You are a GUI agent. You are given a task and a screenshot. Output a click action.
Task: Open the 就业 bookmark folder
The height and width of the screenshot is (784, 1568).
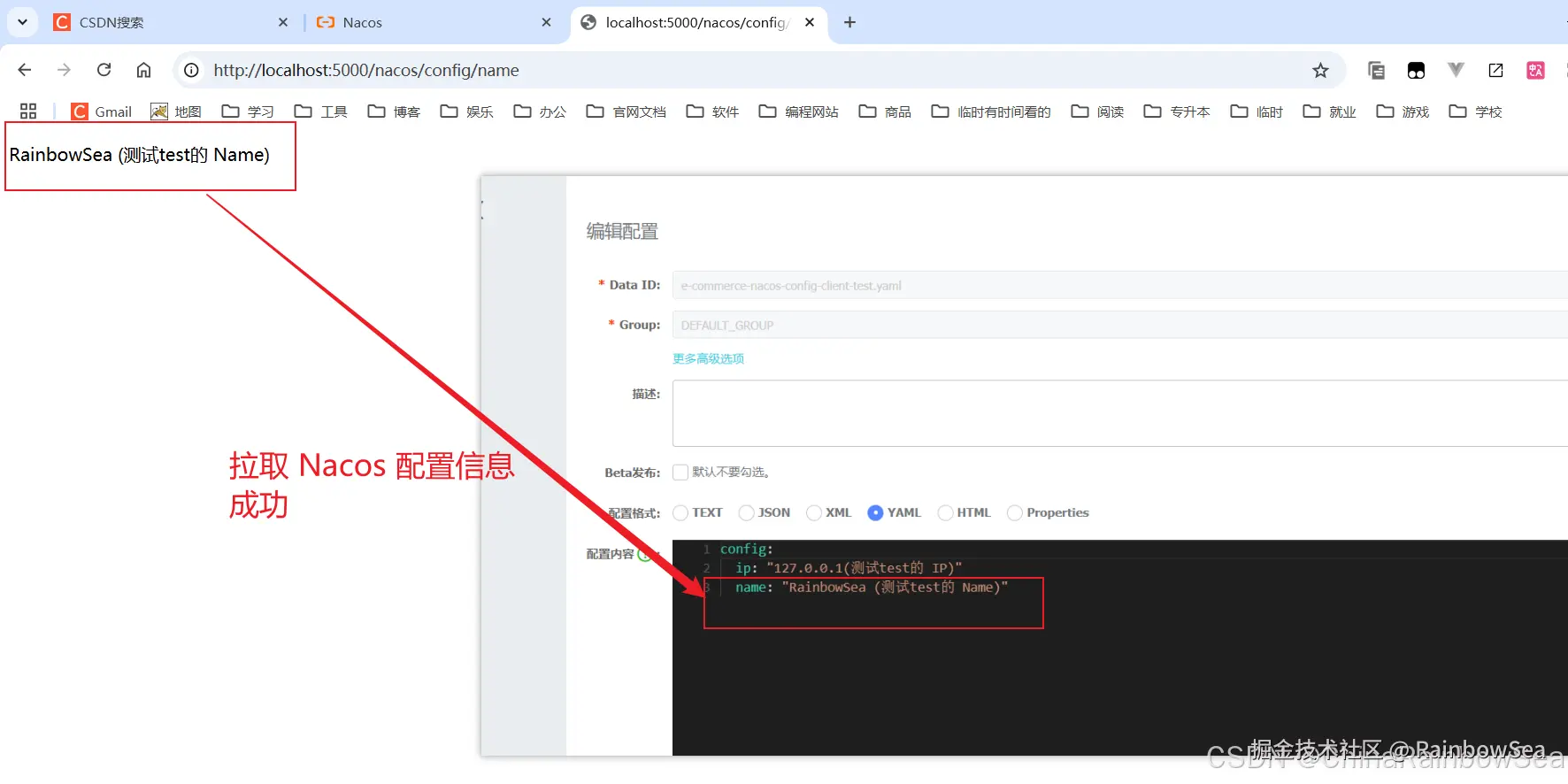click(x=1330, y=111)
